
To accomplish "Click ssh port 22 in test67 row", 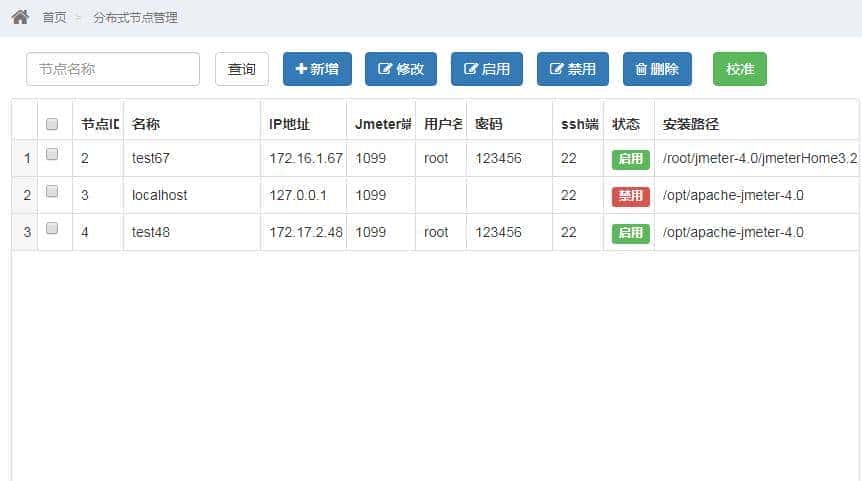I will tap(568, 158).
